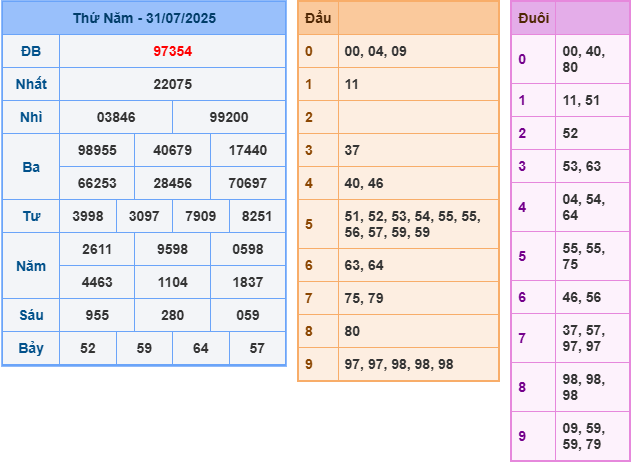
Task: Click the Bảy prize number 64
Action: tap(201, 348)
